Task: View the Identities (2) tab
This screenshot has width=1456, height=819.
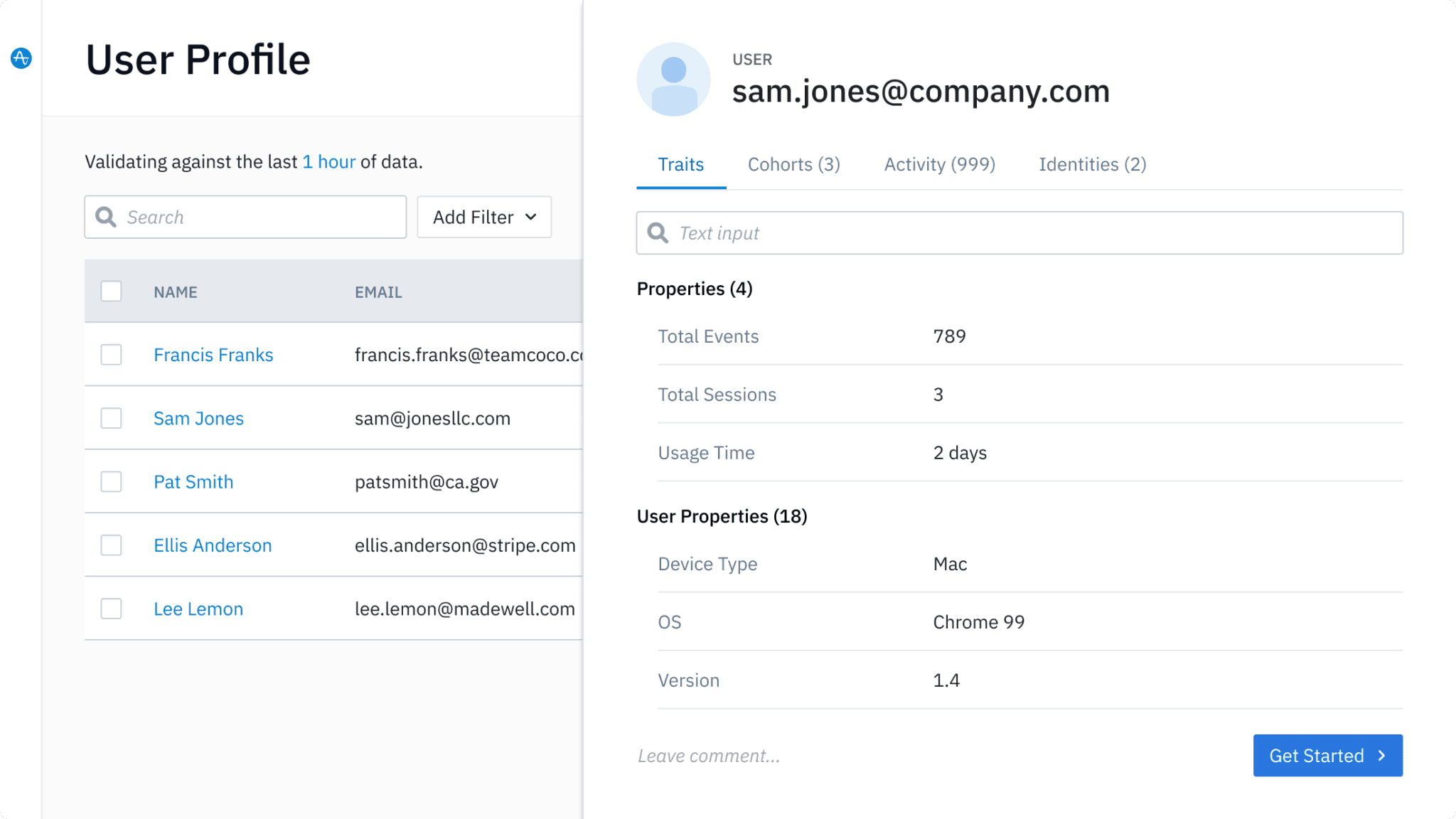Action: pos(1092,164)
